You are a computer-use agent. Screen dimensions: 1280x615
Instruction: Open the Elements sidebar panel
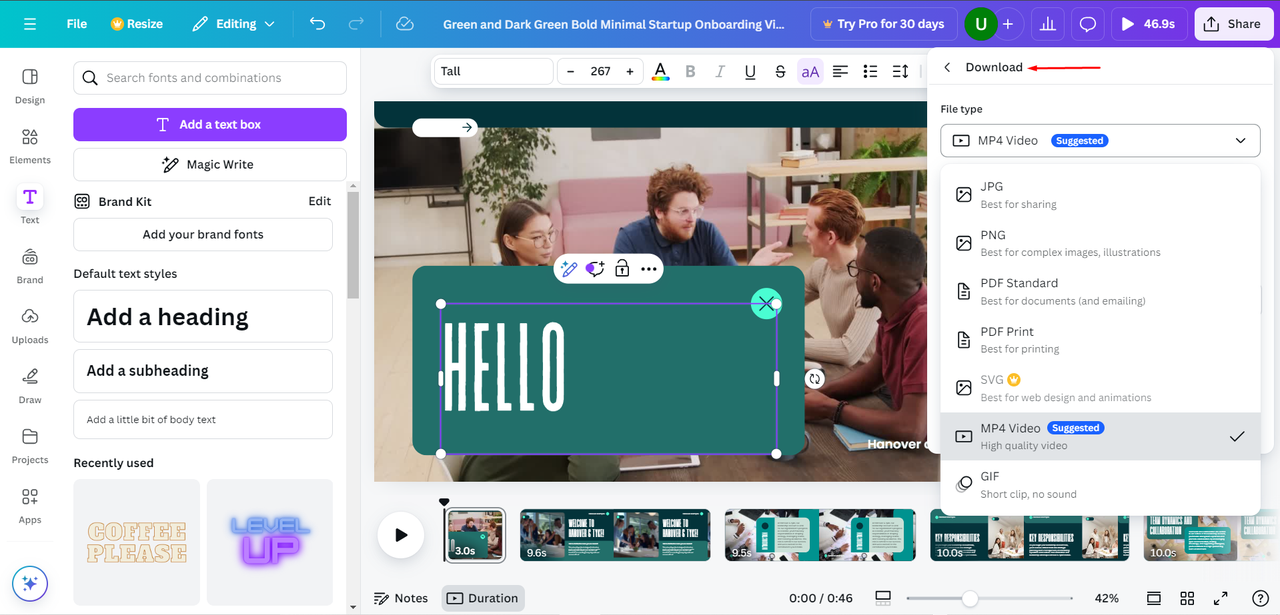pyautogui.click(x=30, y=146)
